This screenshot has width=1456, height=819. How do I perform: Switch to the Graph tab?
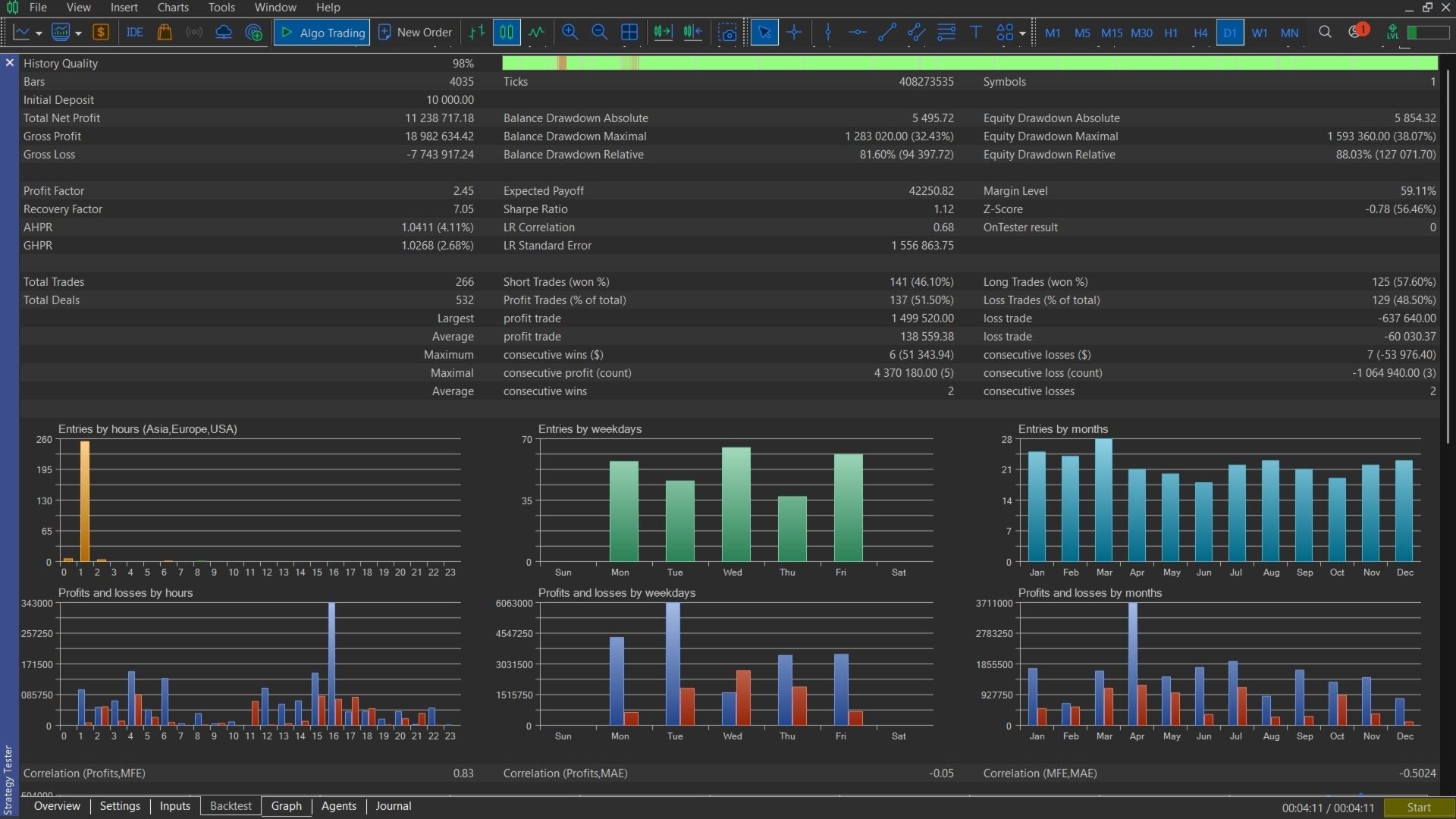tap(286, 806)
